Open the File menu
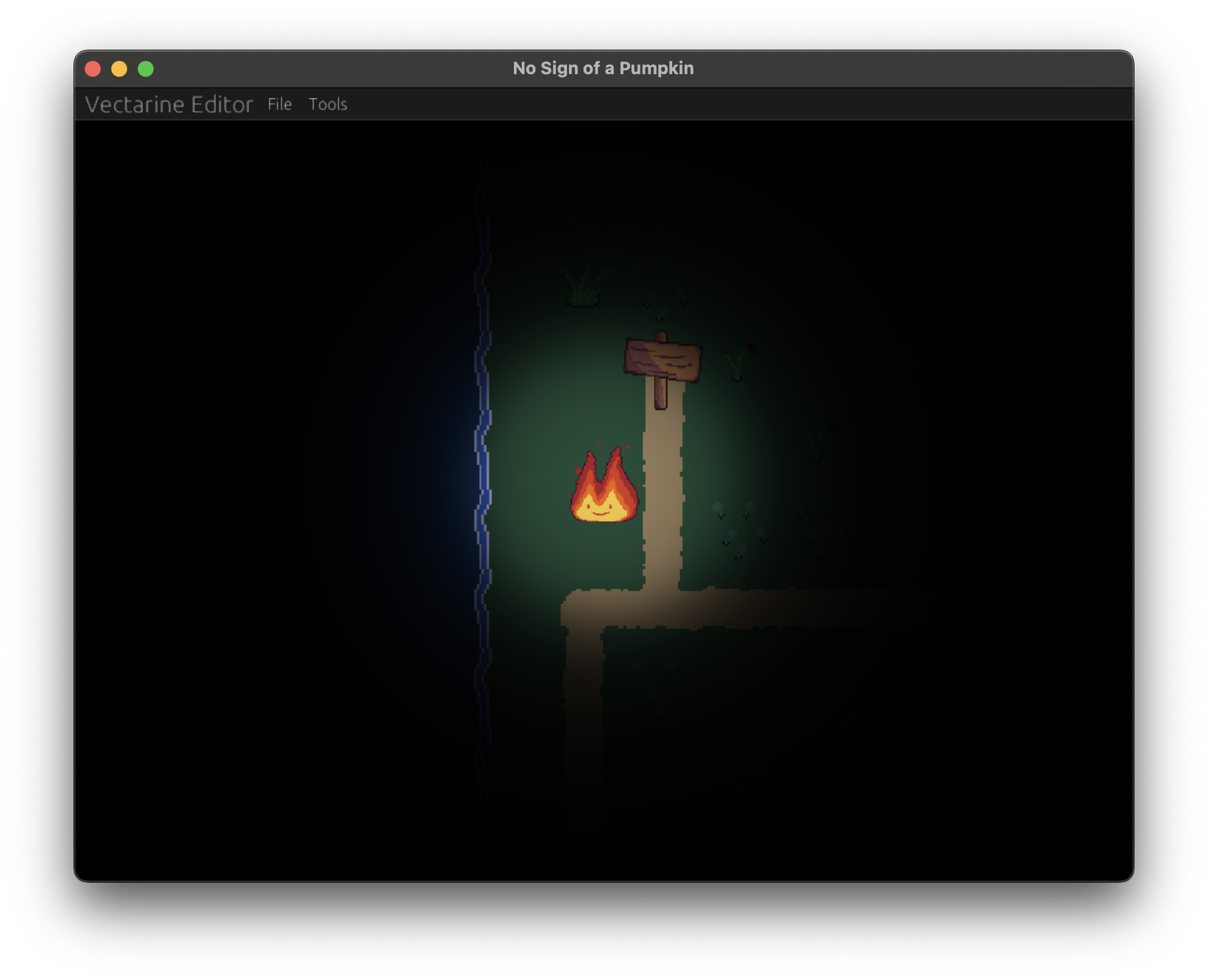Image resolution: width=1208 pixels, height=980 pixels. coord(279,104)
